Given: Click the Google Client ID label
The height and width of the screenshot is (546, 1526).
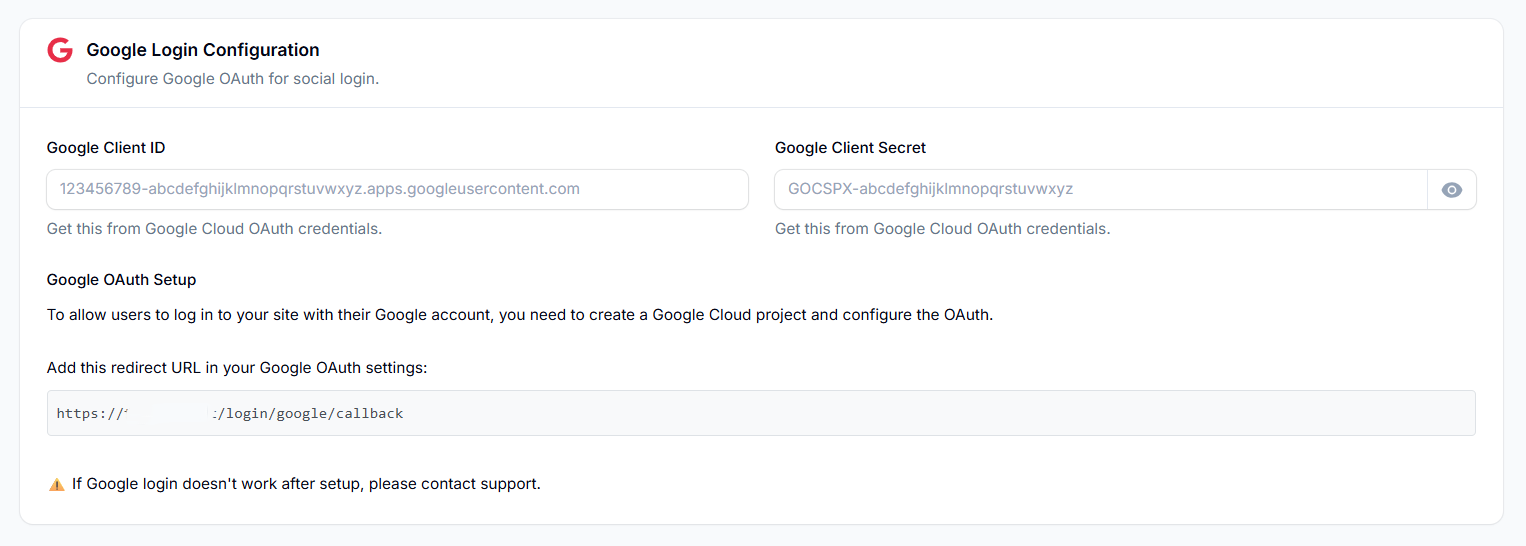Looking at the screenshot, I should [x=106, y=148].
